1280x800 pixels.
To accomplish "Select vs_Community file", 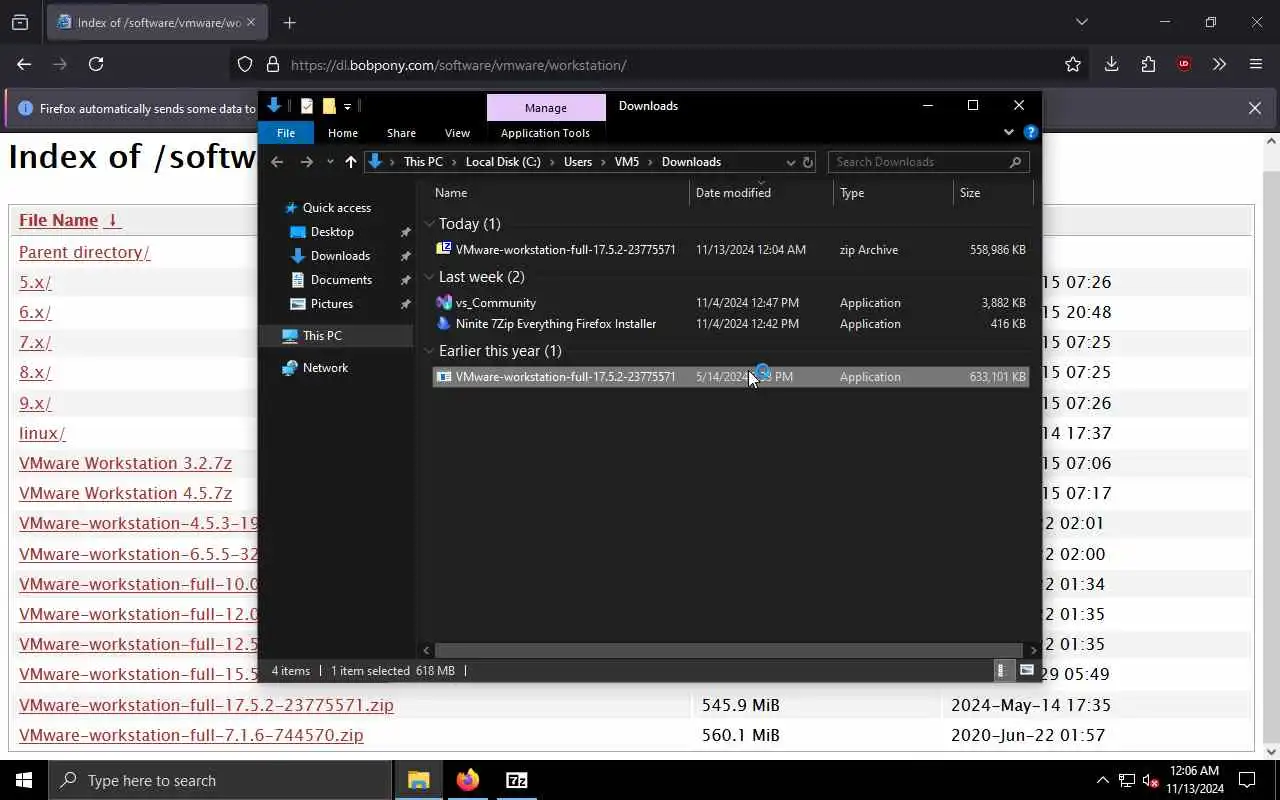I will pyautogui.click(x=495, y=303).
